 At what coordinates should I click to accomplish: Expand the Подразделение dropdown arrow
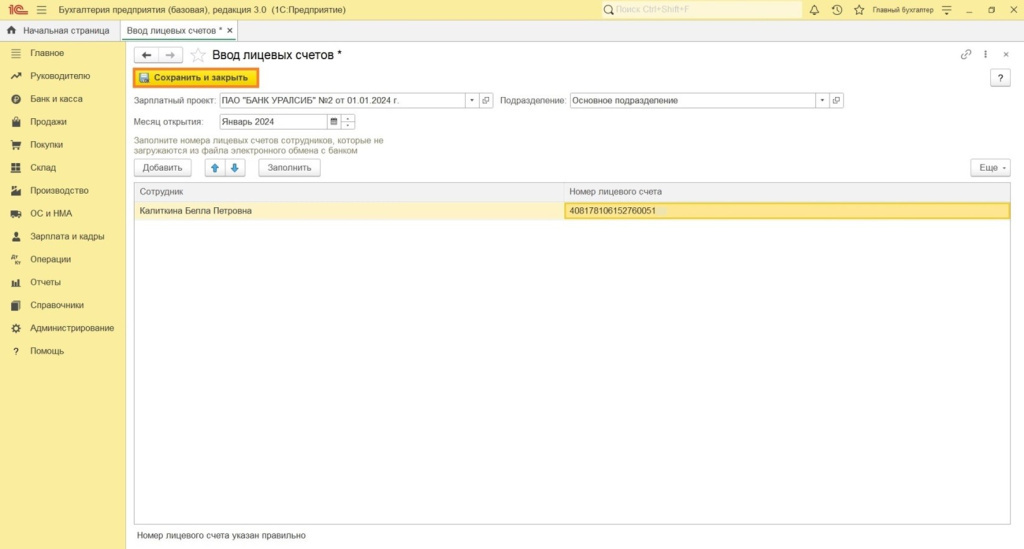(x=822, y=100)
